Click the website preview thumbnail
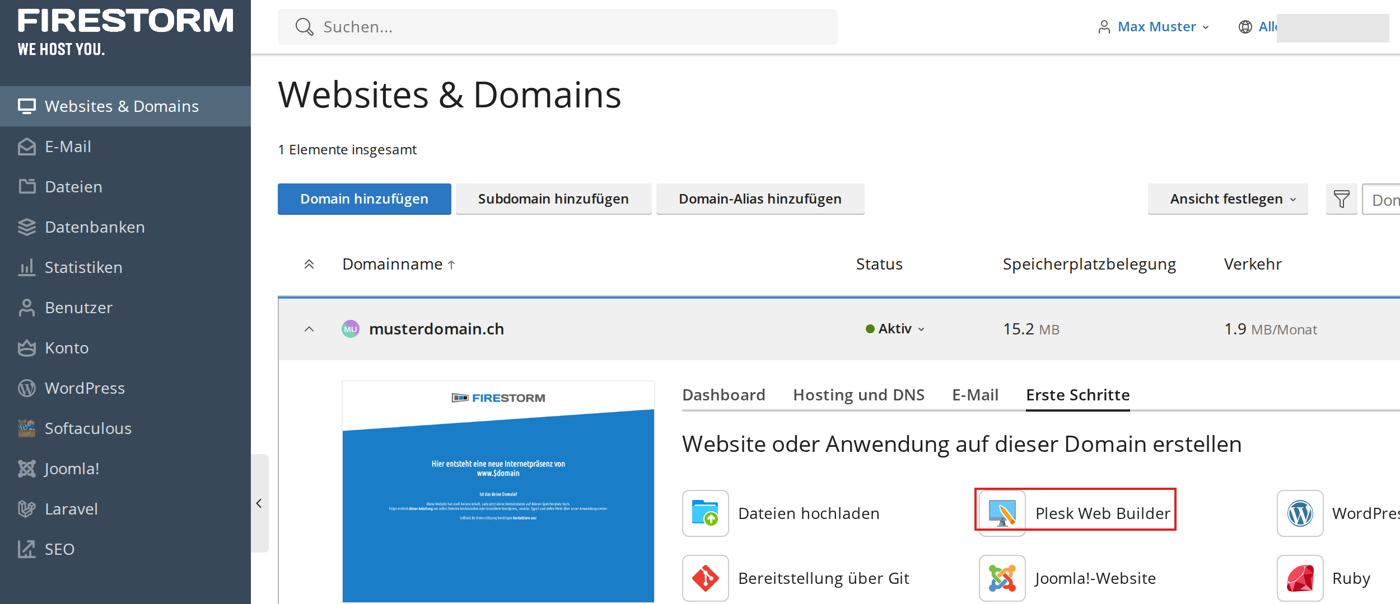 click(x=498, y=491)
